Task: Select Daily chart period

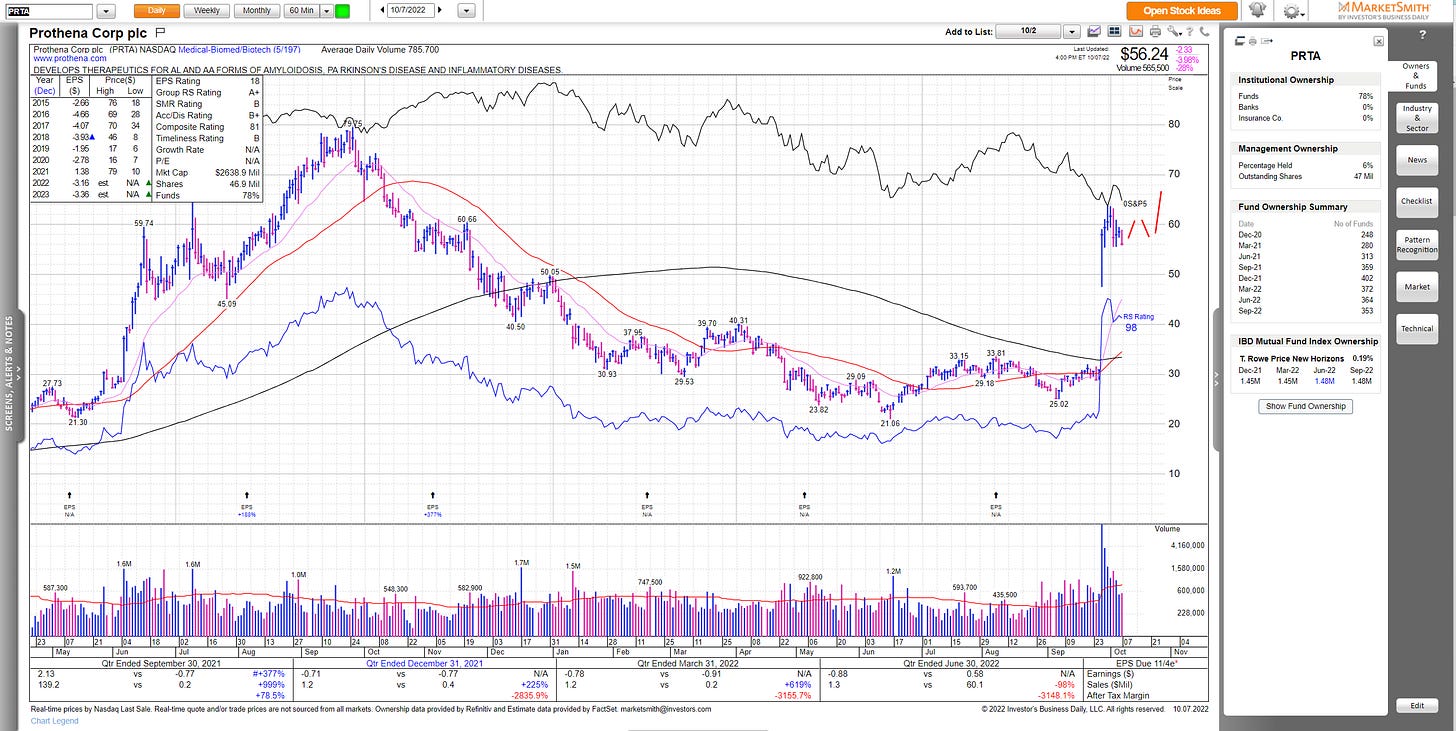Action: coord(156,10)
